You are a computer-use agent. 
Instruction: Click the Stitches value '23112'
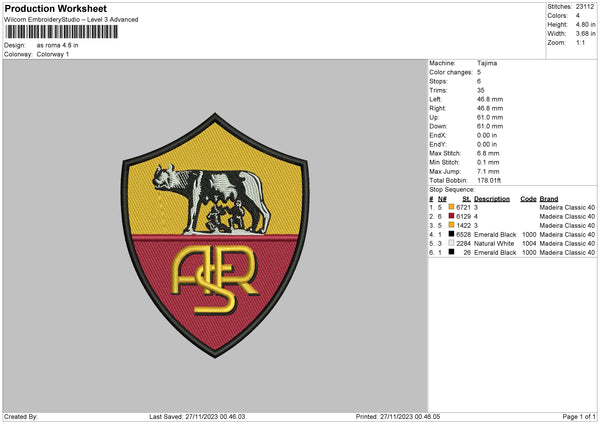click(x=585, y=7)
